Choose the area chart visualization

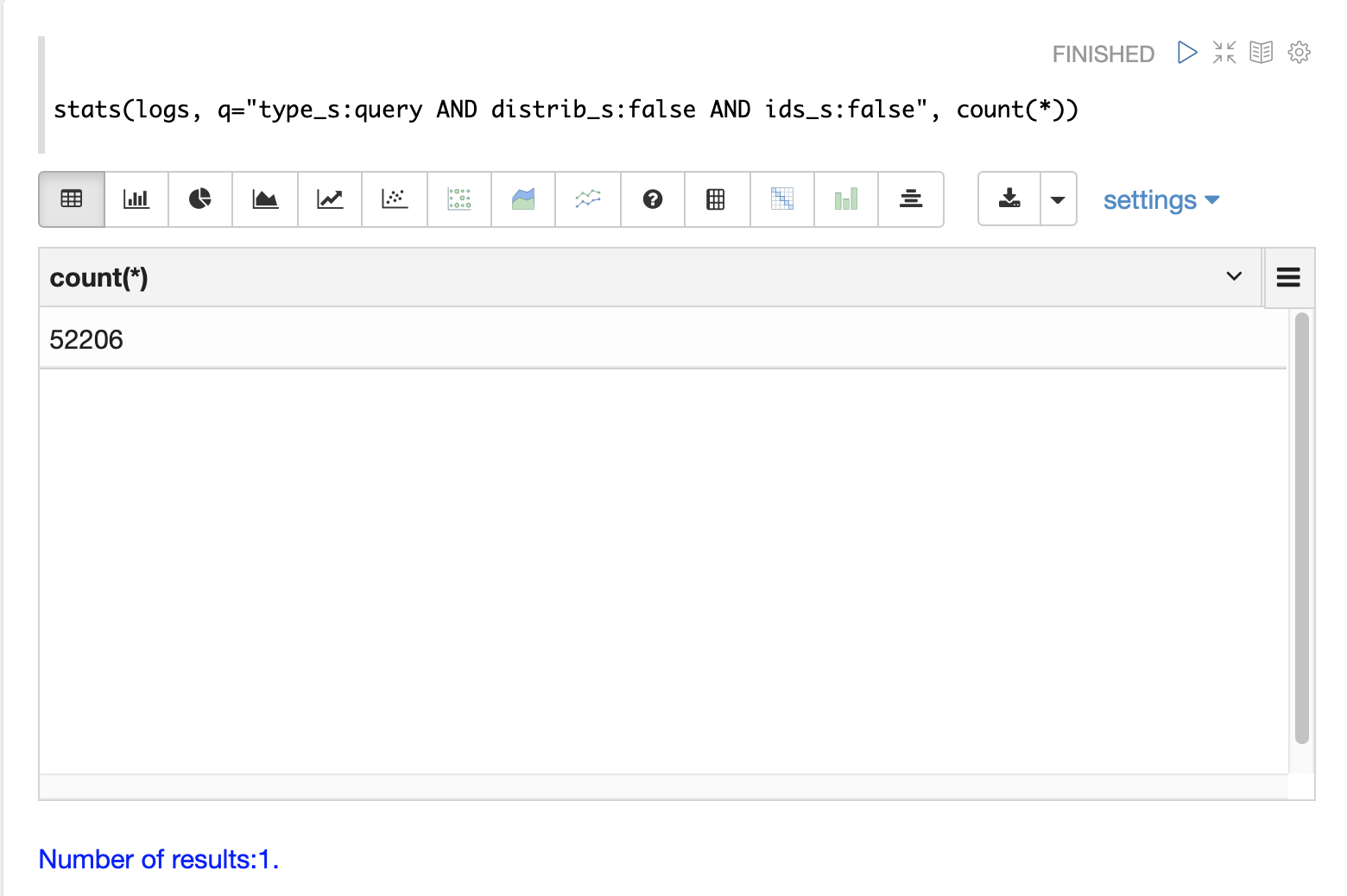point(265,199)
